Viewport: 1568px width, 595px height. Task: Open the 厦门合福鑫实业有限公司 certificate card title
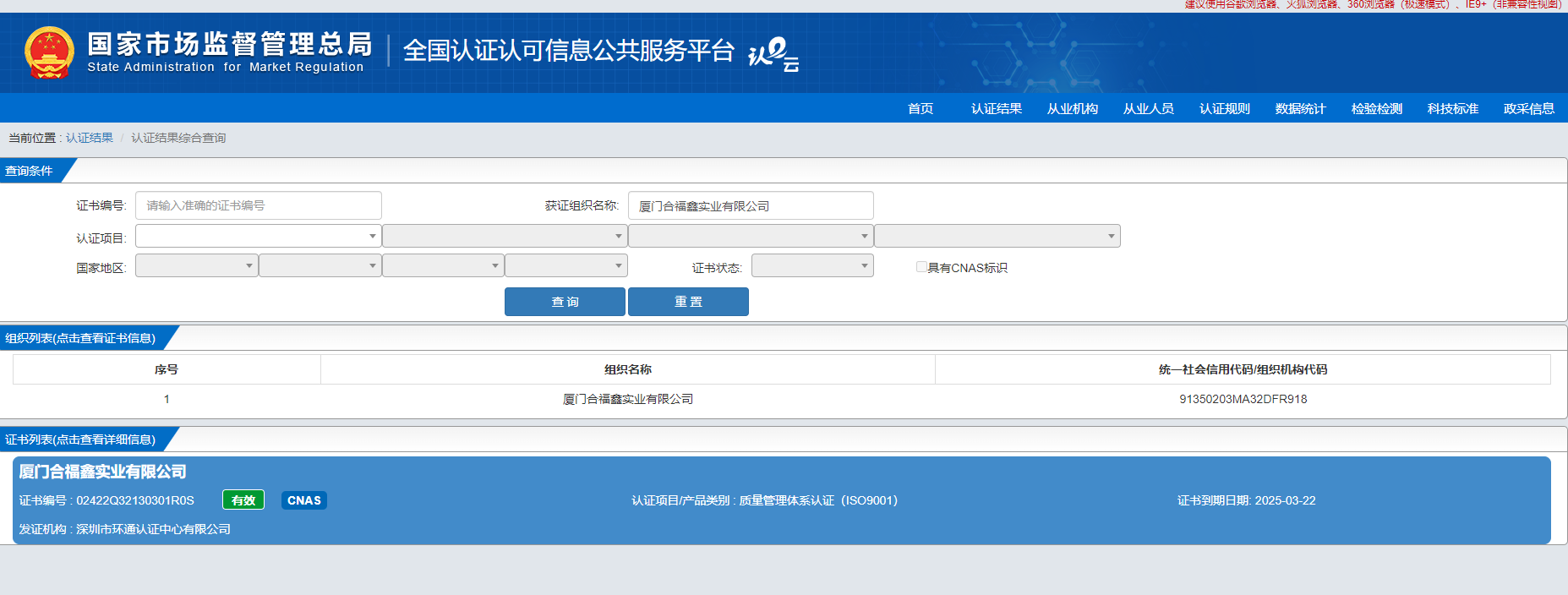pos(102,472)
